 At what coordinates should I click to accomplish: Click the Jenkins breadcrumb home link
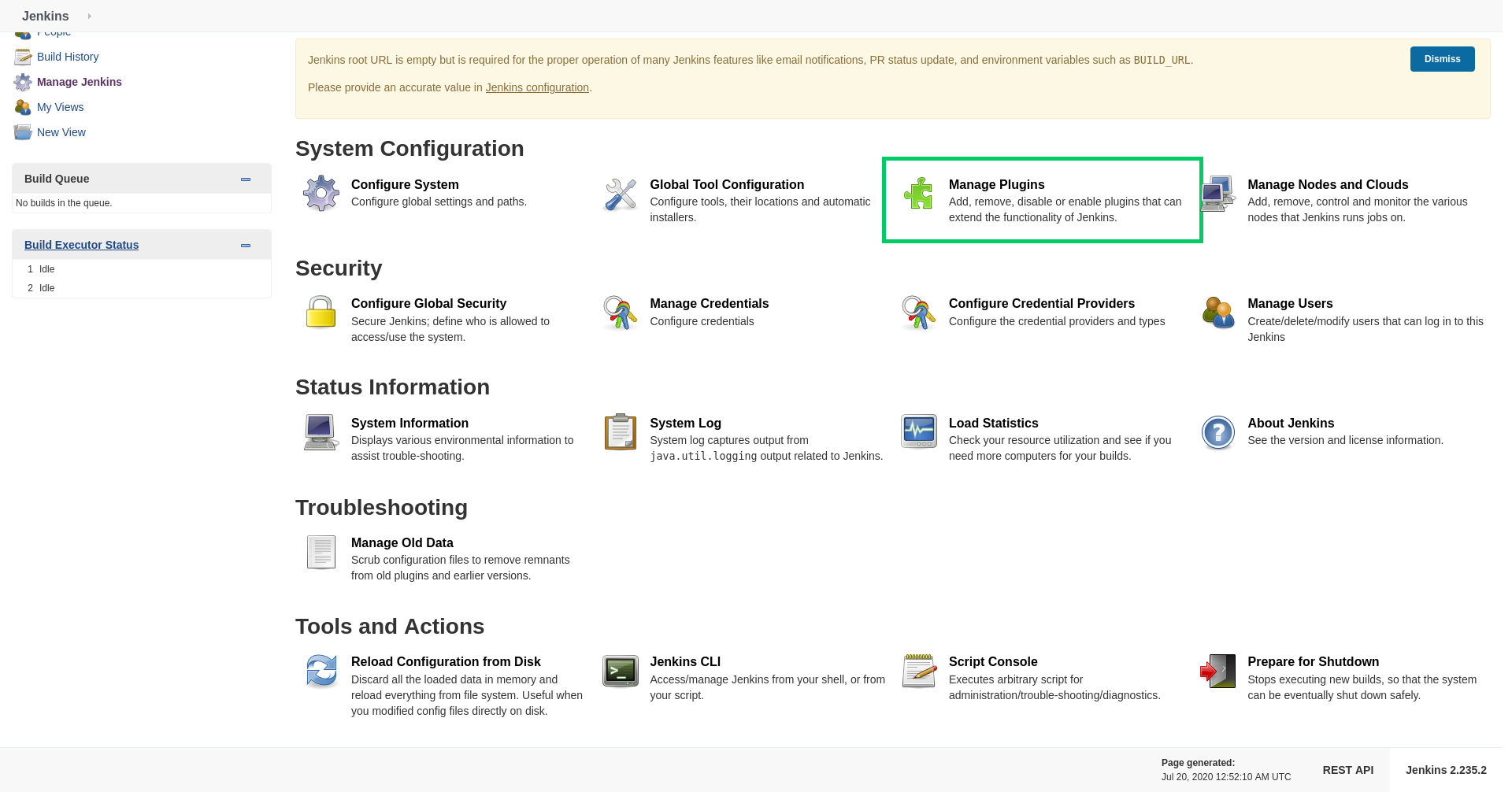tap(46, 16)
